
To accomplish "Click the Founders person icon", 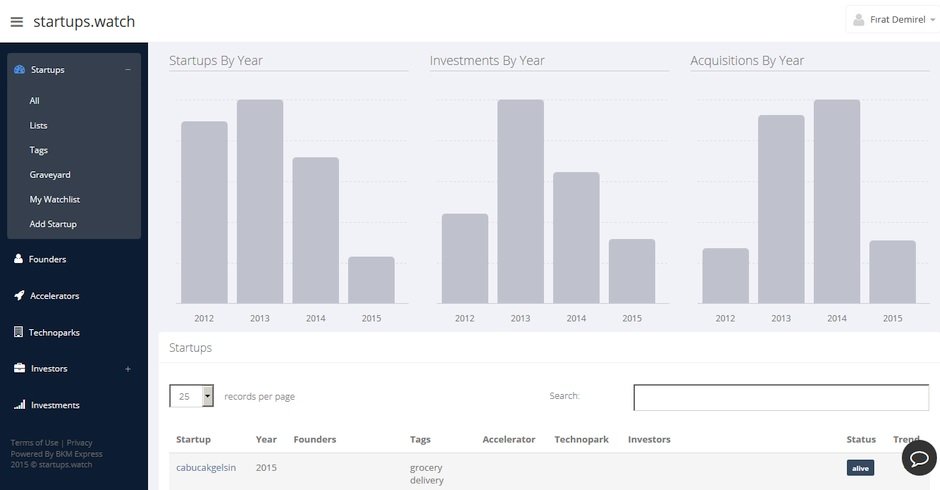I will 19,259.
